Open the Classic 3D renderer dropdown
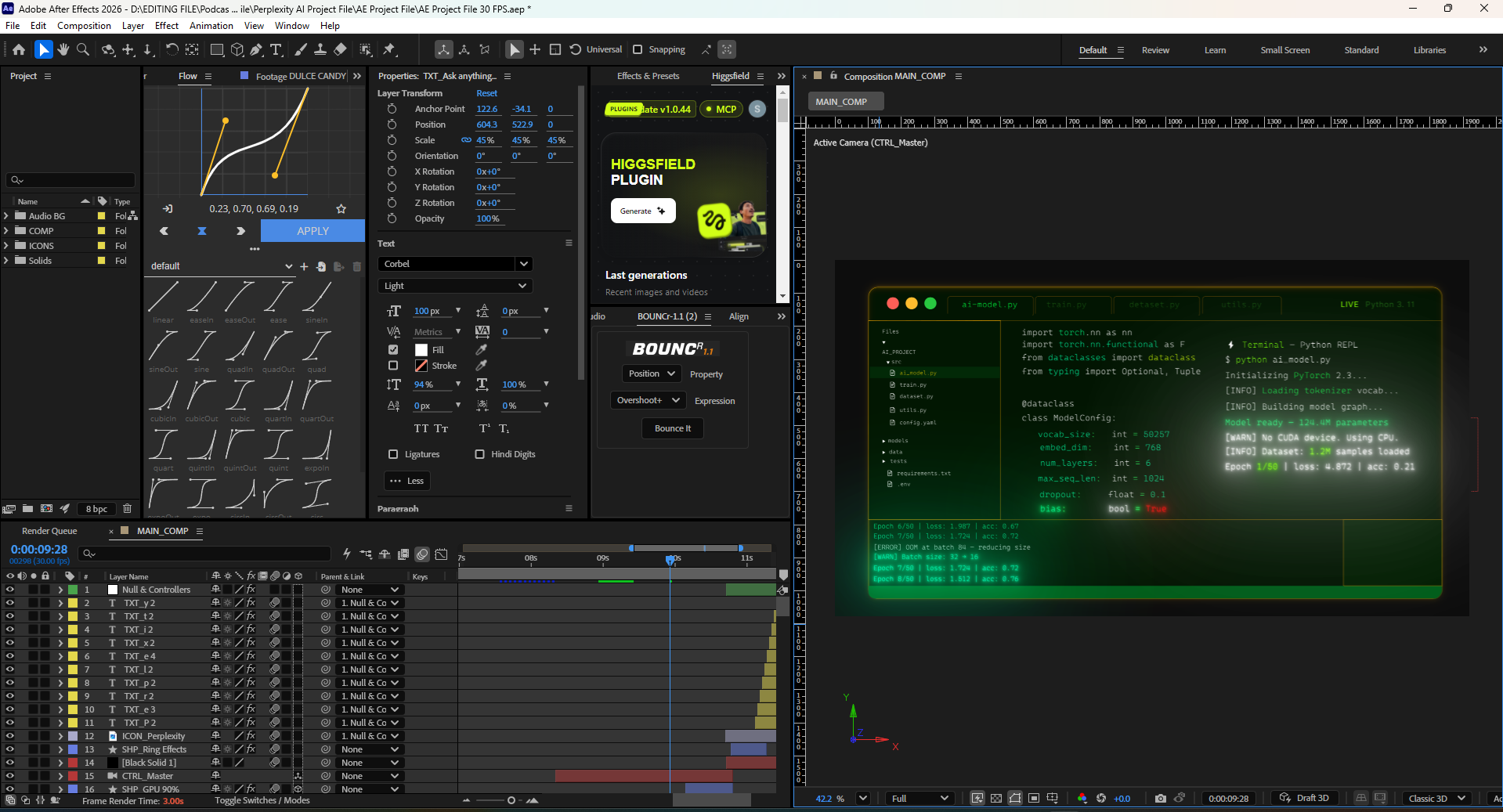This screenshot has width=1503, height=812. point(1436,798)
